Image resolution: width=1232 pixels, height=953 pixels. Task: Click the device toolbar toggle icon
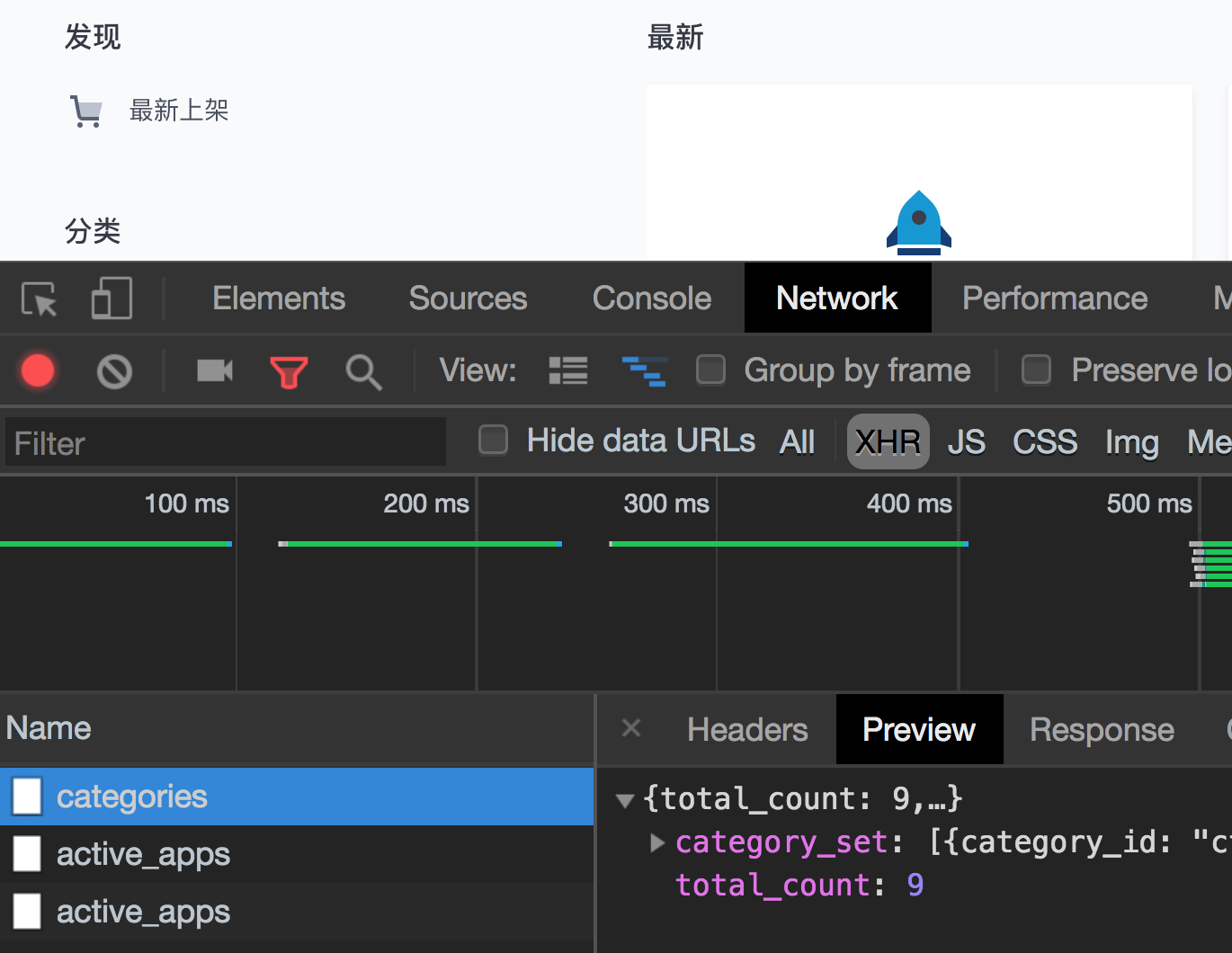tap(111, 298)
